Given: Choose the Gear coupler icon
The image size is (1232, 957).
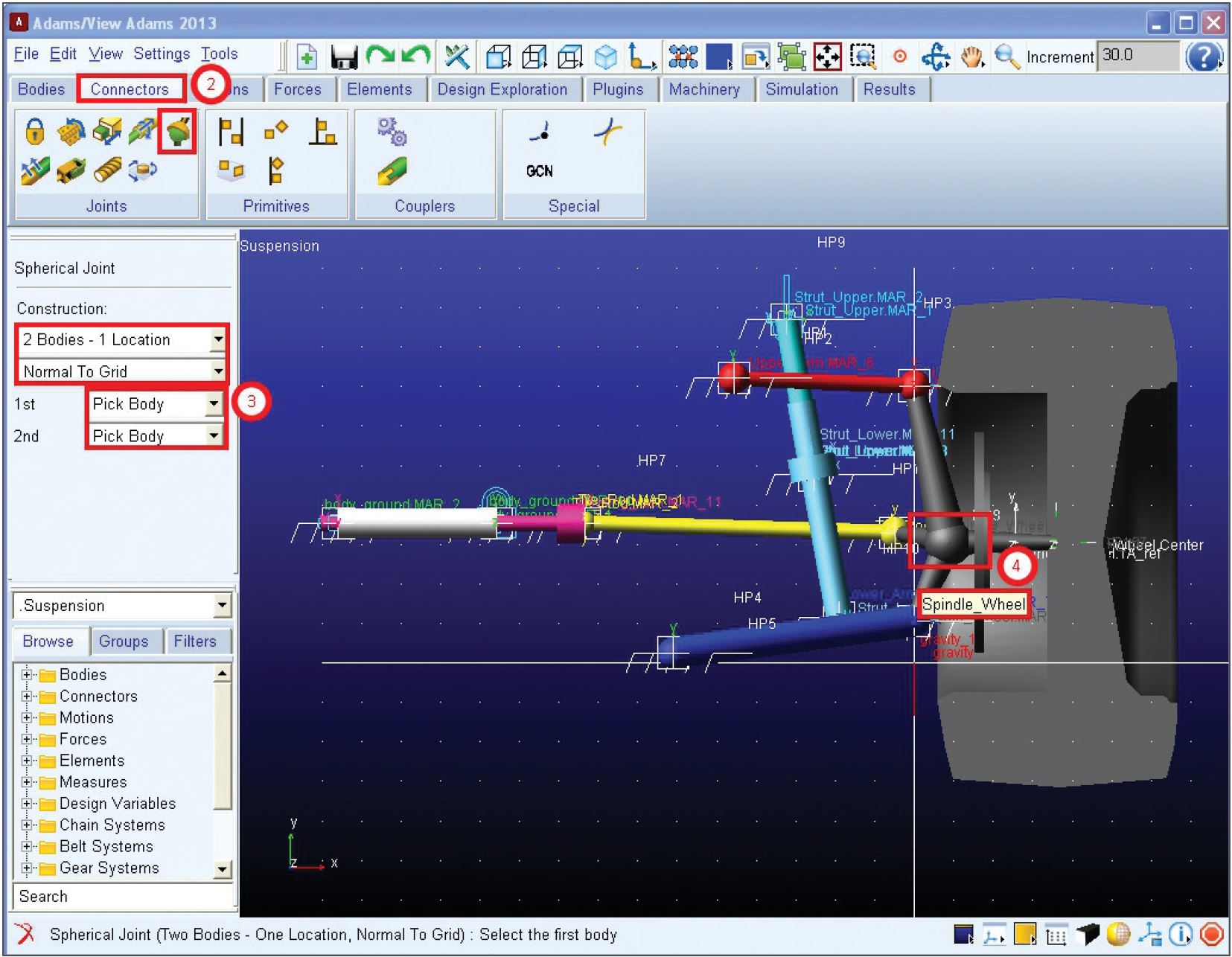Looking at the screenshot, I should pos(392,132).
